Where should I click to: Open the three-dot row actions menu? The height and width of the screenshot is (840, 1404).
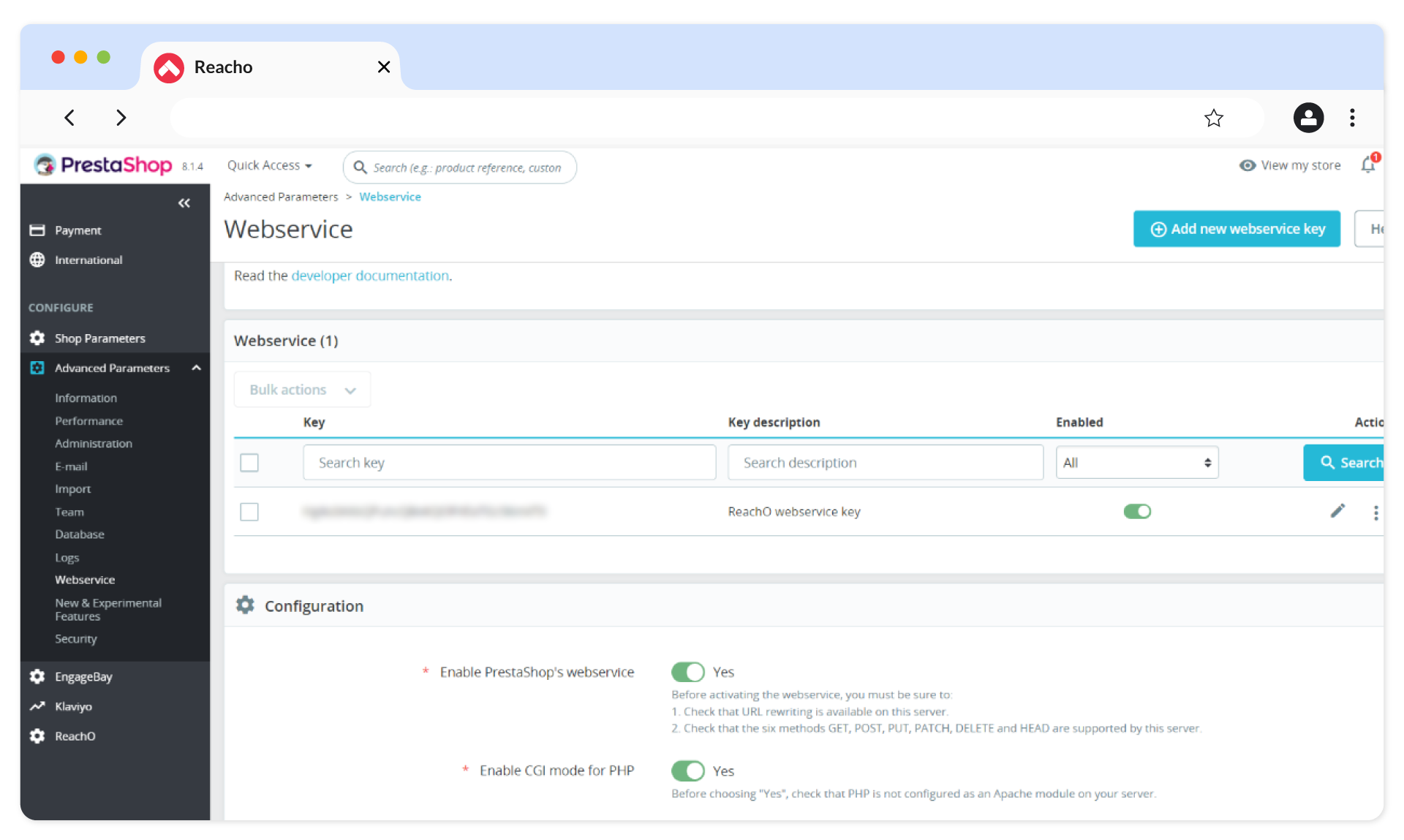pos(1375,512)
